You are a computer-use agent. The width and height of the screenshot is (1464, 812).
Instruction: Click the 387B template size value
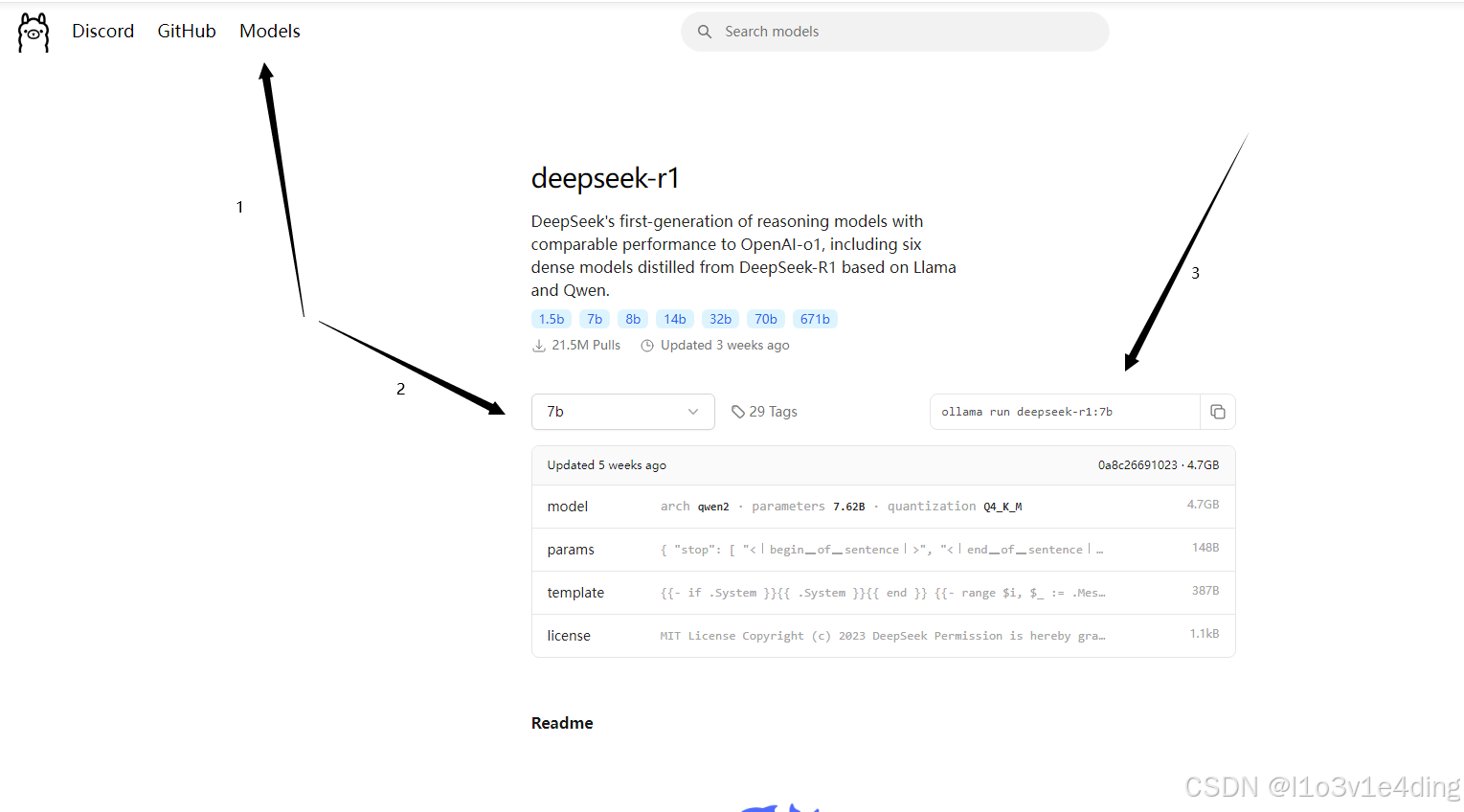1205,591
